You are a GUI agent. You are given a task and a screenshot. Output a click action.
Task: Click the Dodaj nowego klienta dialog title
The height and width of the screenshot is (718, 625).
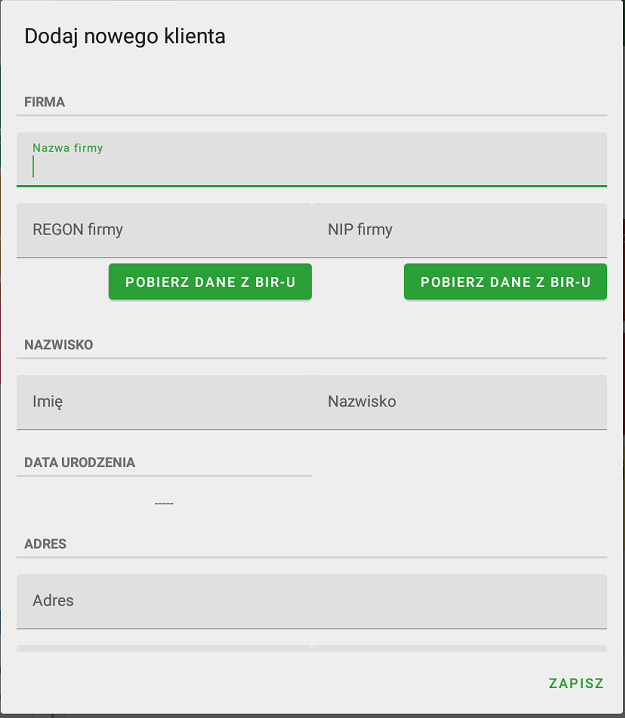point(125,37)
